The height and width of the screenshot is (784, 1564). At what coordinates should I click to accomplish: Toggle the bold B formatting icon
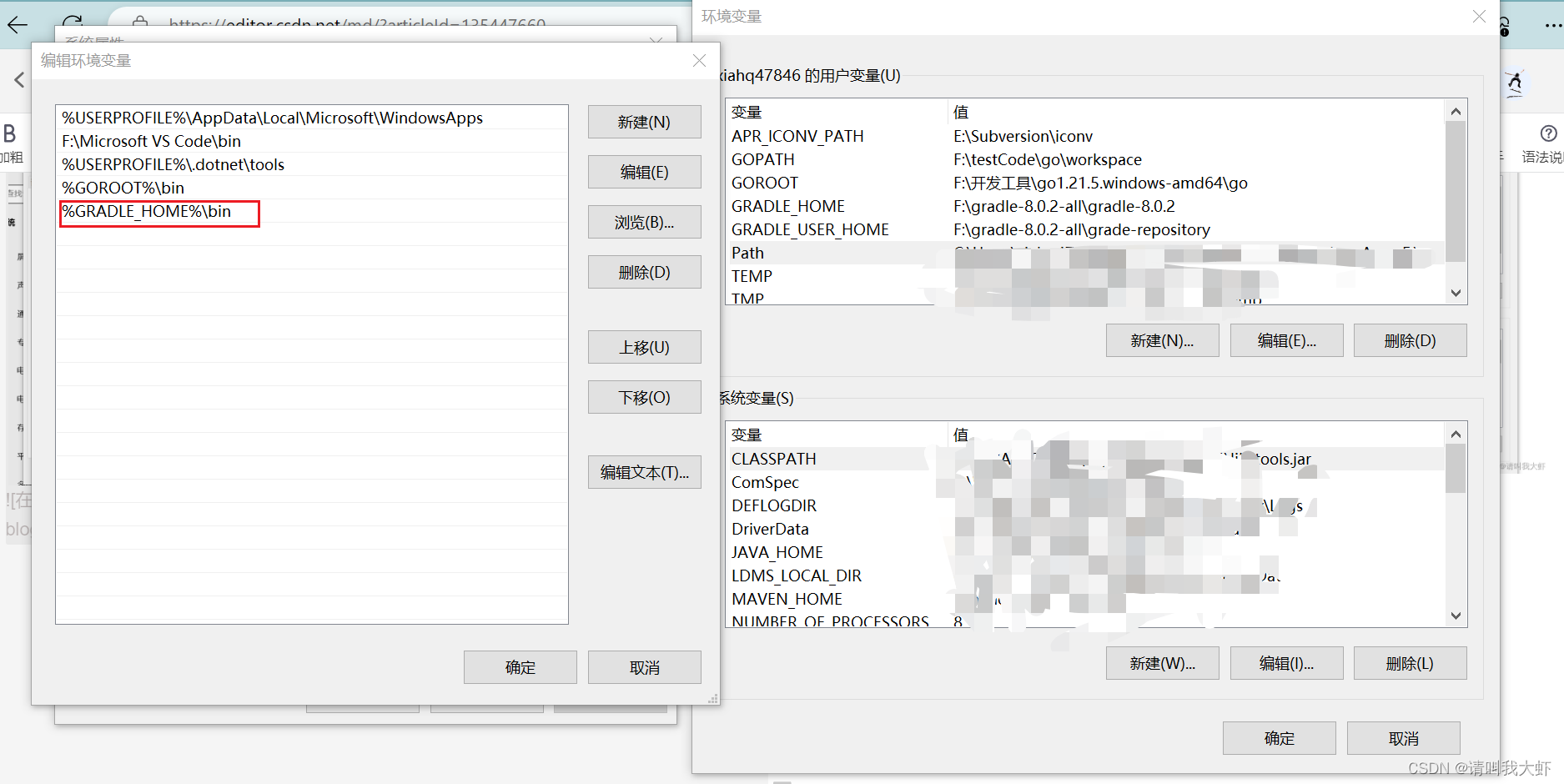pos(10,133)
